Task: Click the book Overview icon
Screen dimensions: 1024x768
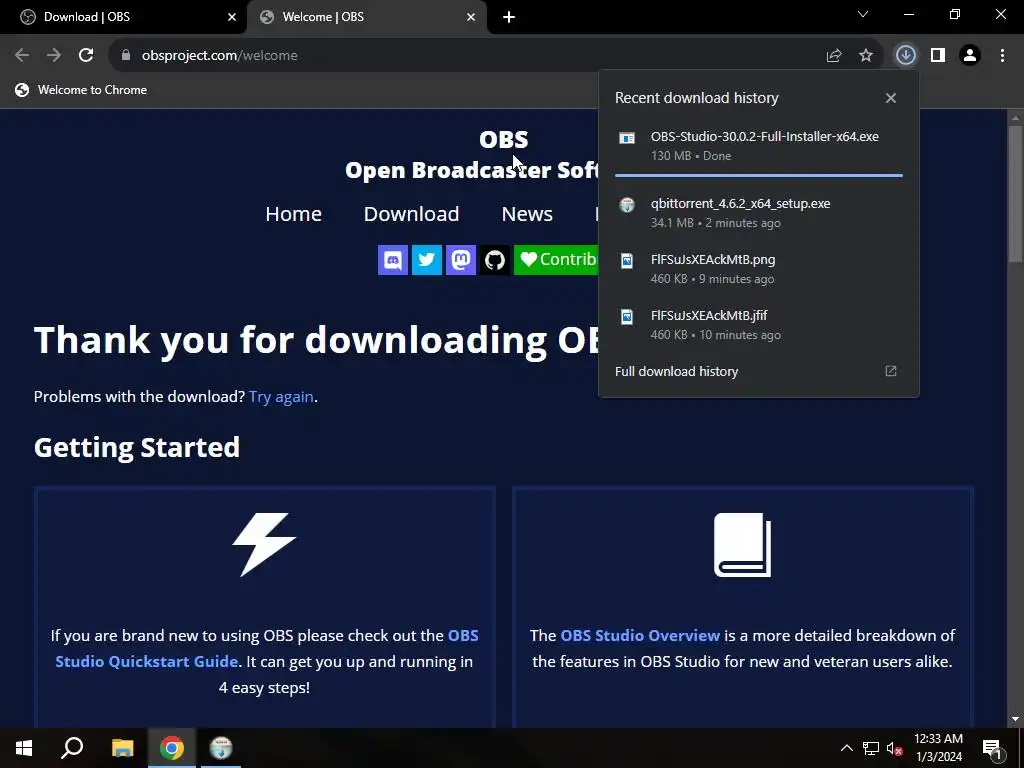Action: pyautogui.click(x=743, y=545)
